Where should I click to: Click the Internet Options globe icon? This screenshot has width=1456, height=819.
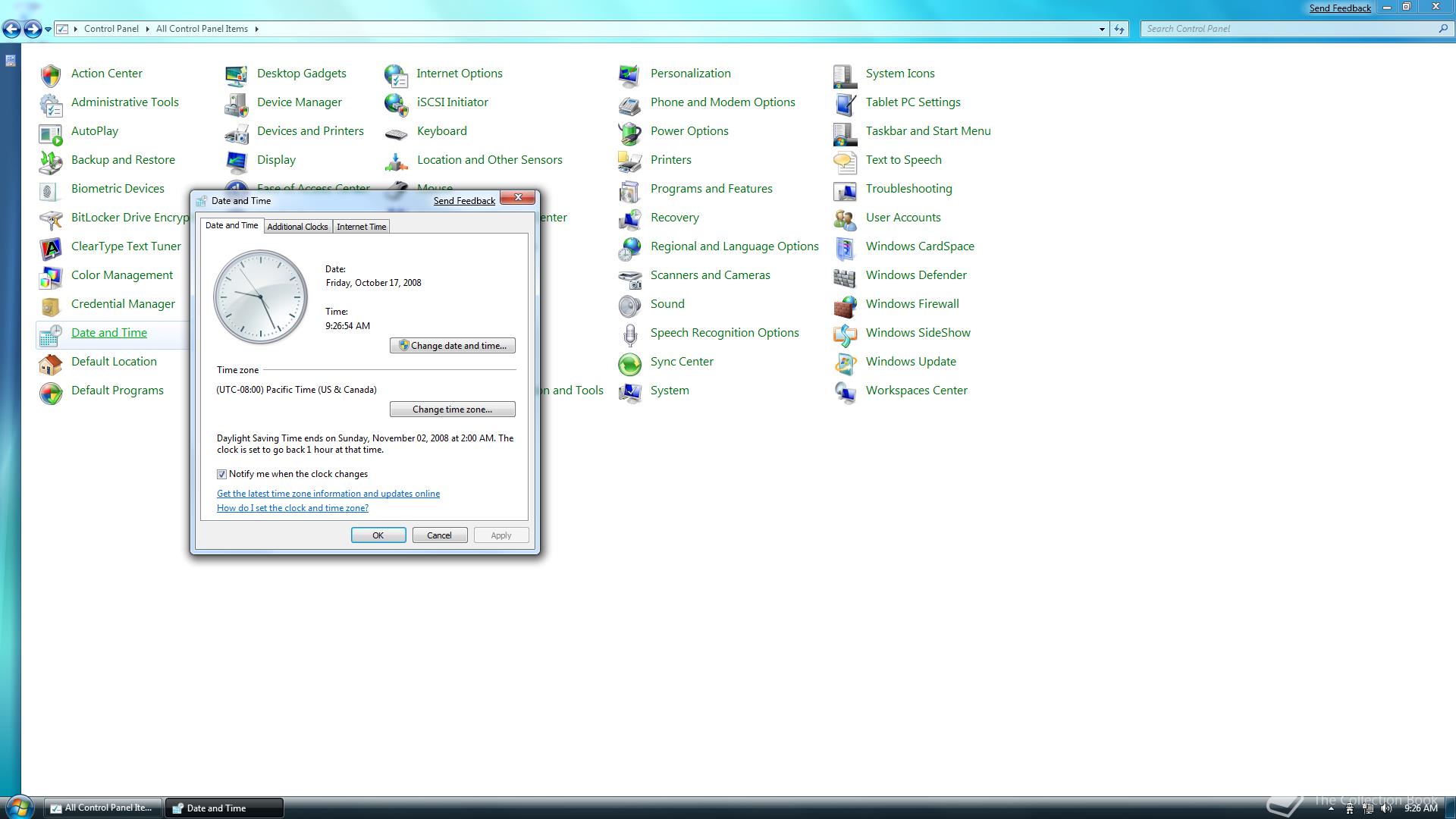[x=396, y=74]
